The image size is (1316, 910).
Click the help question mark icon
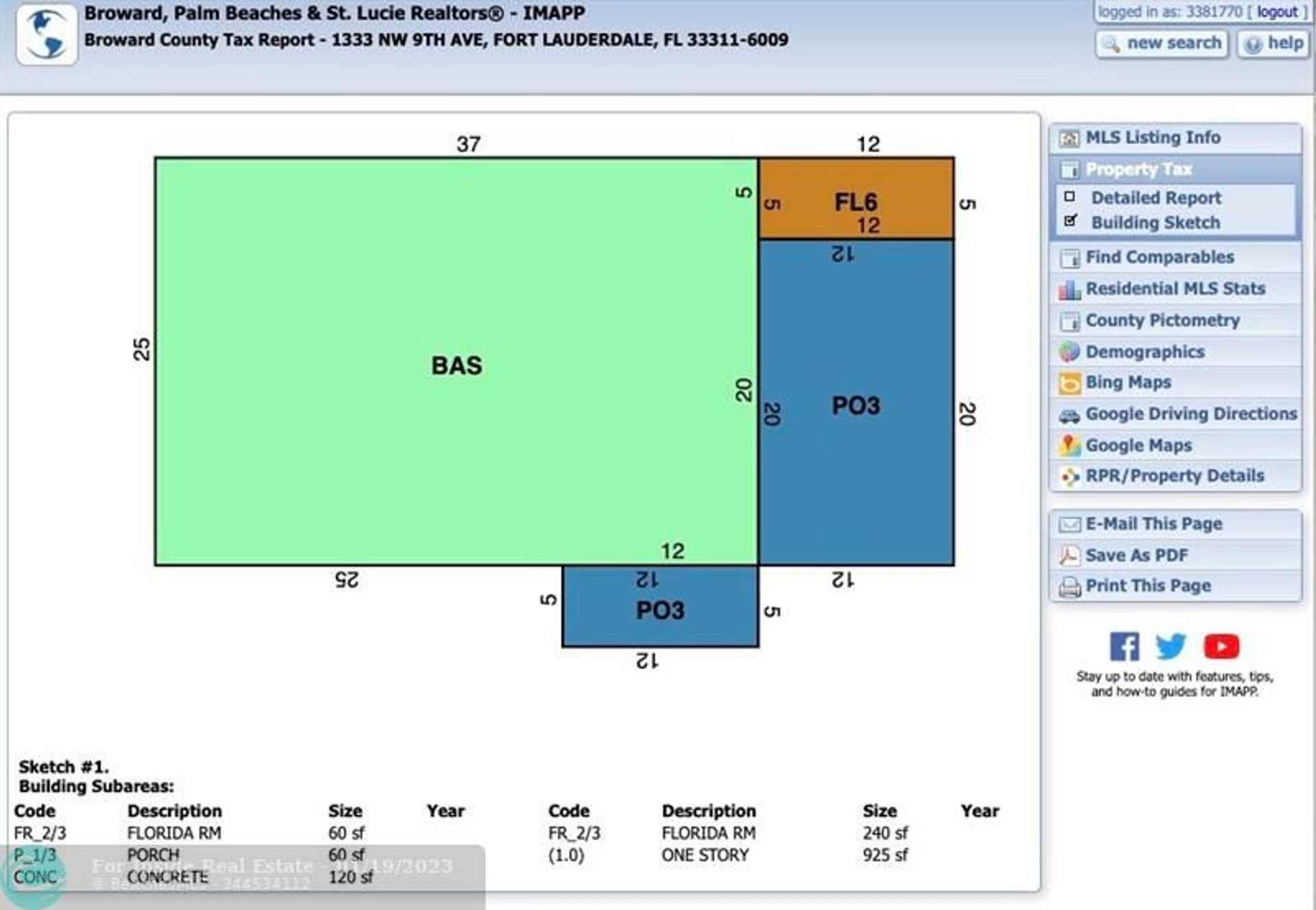(x=1253, y=45)
